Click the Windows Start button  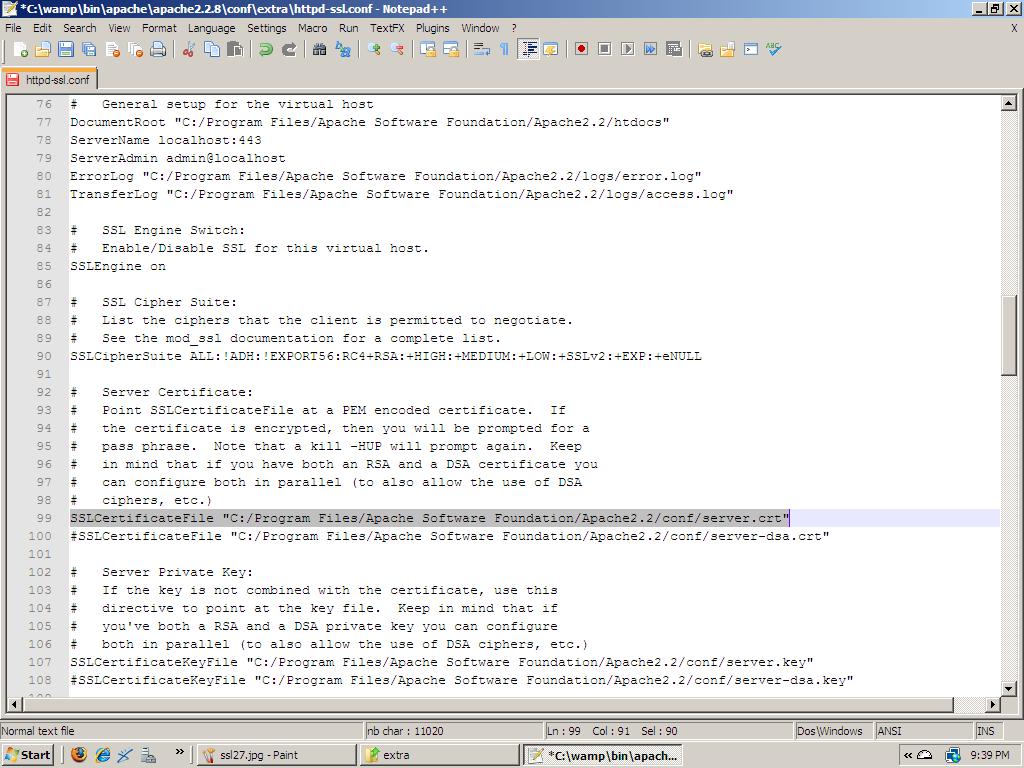point(28,755)
